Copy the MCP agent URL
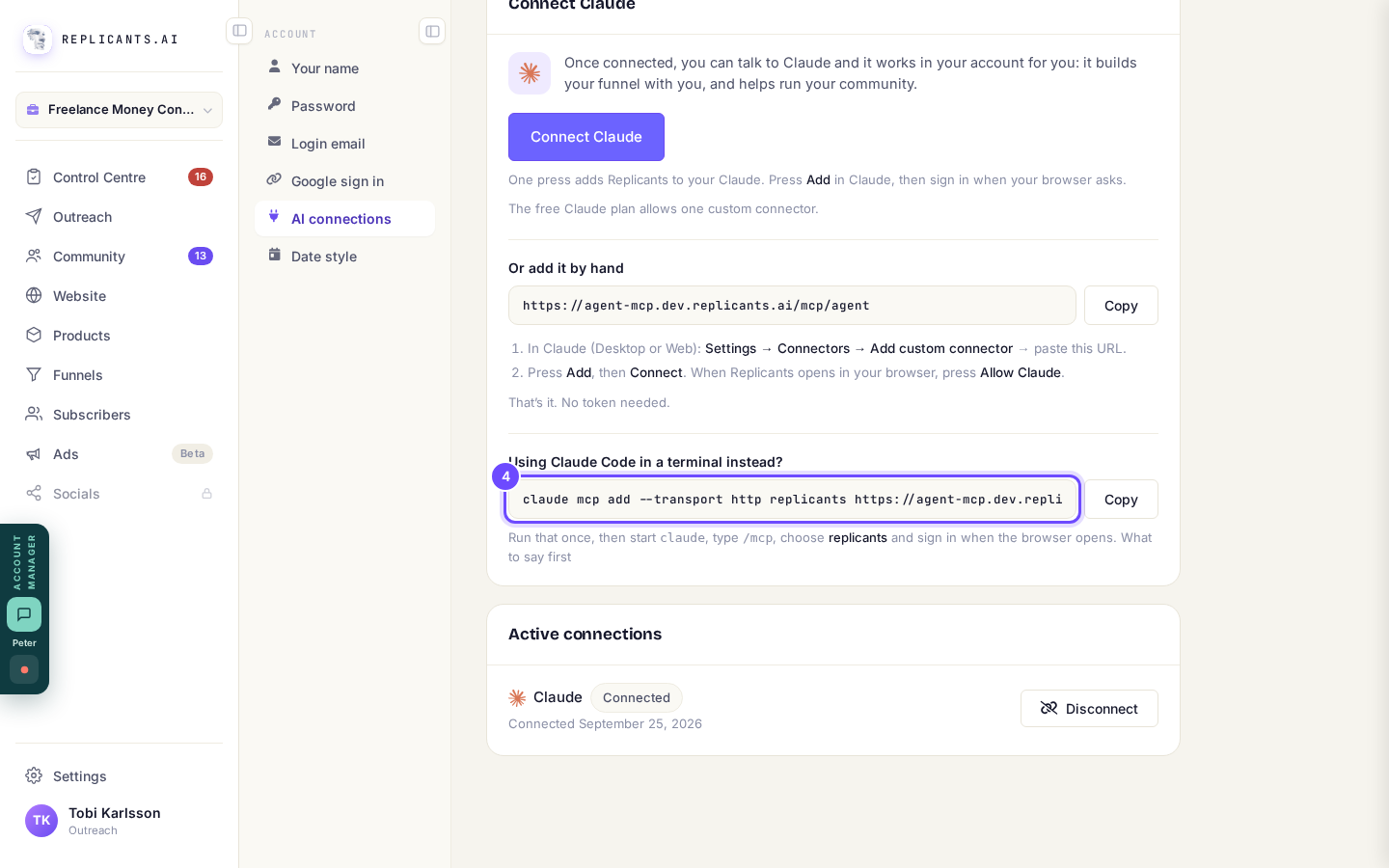The image size is (1389, 868). (x=1121, y=305)
